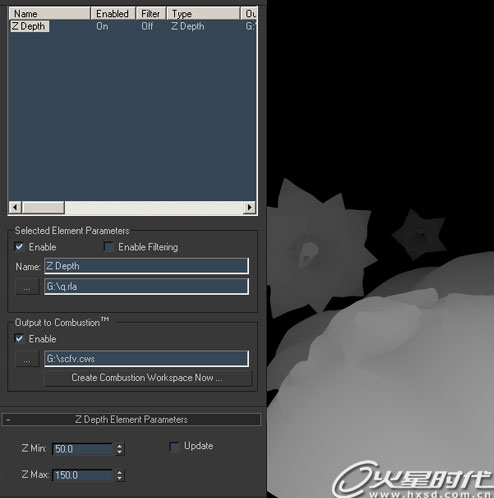
Task: Click the Name field containing Z Depth
Action: [146, 266]
